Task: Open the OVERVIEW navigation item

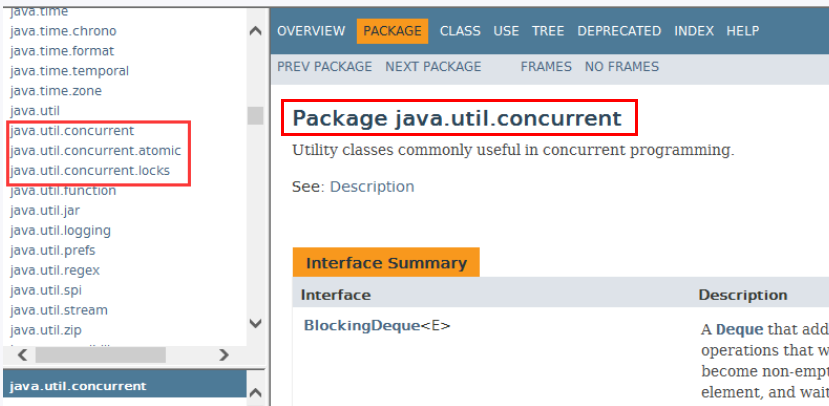Action: tap(311, 31)
